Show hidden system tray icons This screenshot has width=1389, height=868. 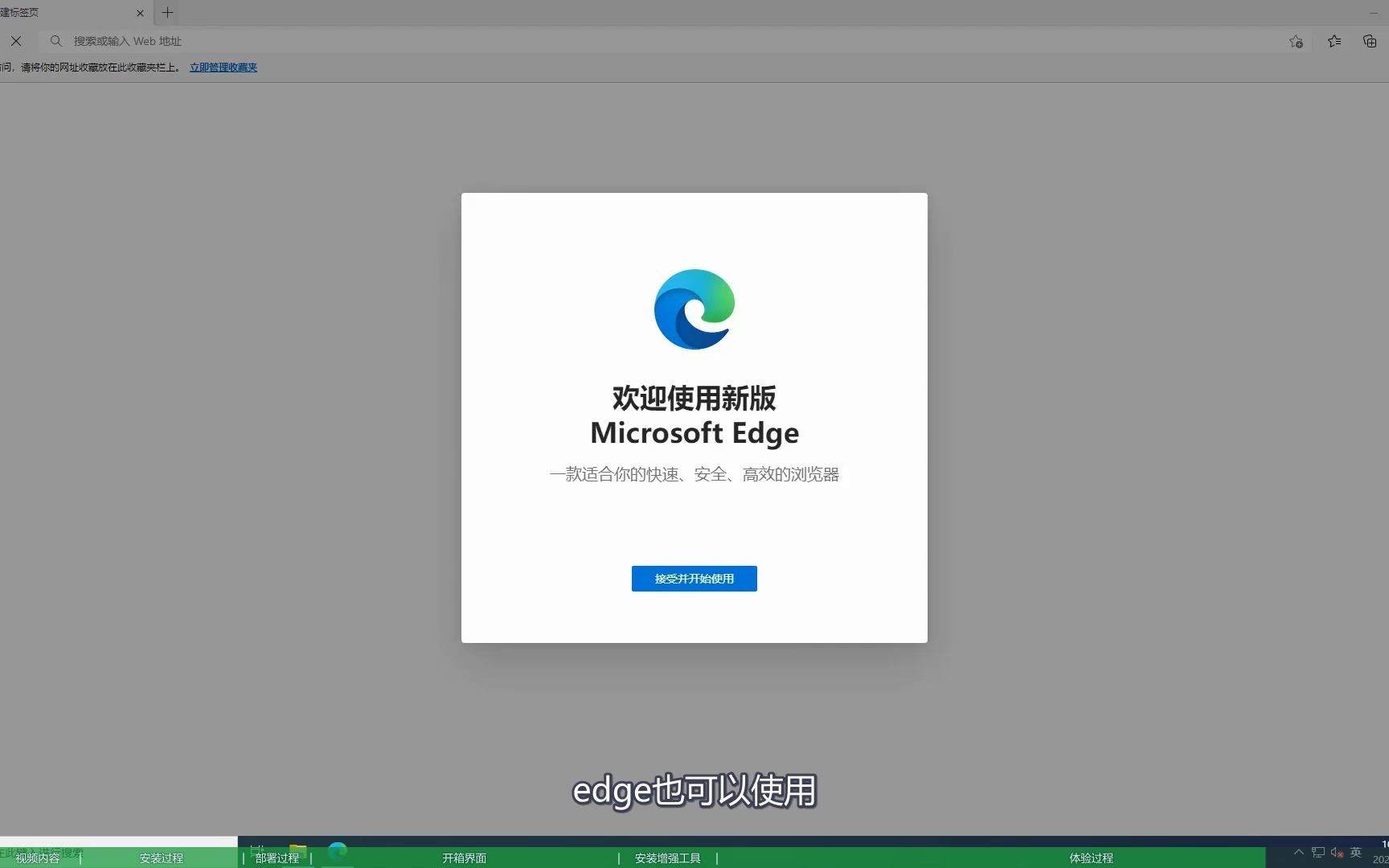(1298, 852)
